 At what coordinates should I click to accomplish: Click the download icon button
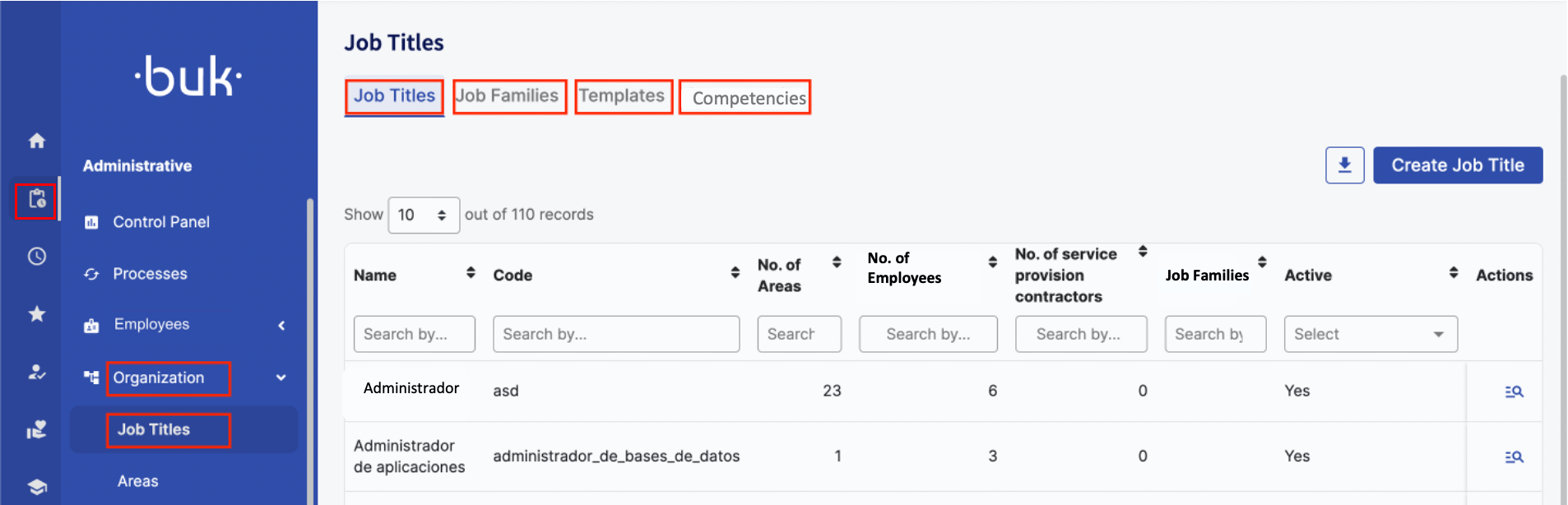point(1344,165)
